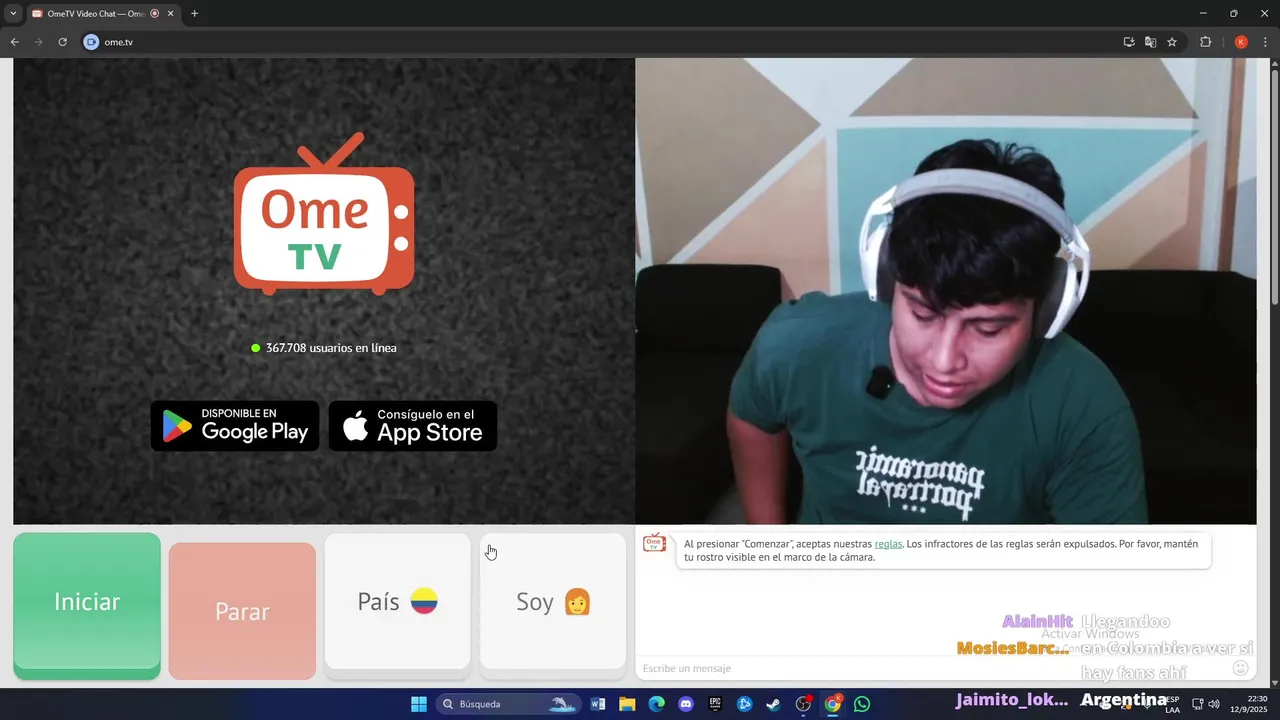
Task: Go back to previous page
Action: pyautogui.click(x=14, y=42)
